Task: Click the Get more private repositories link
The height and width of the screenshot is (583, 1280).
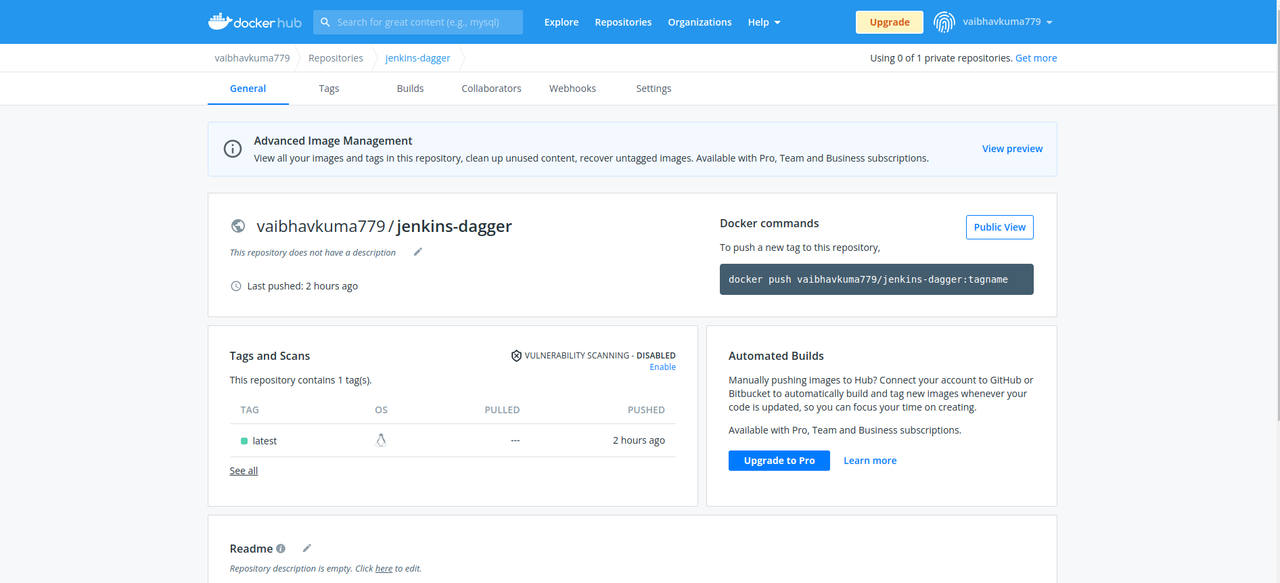Action: tap(1036, 58)
